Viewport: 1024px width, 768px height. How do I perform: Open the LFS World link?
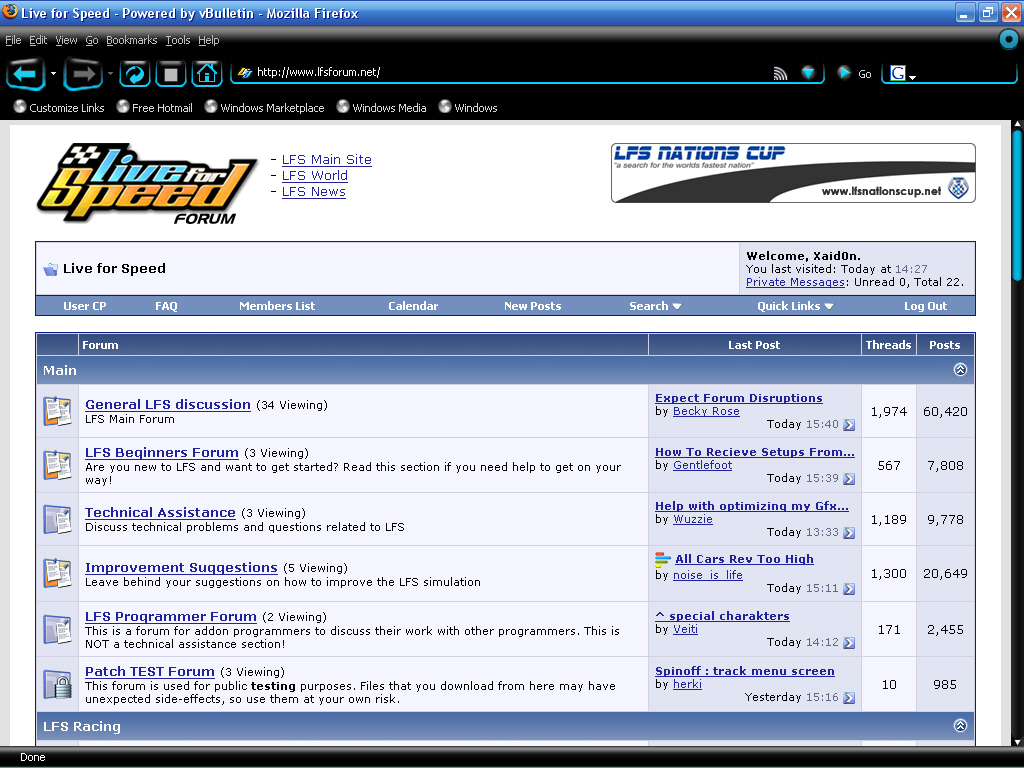[x=315, y=176]
